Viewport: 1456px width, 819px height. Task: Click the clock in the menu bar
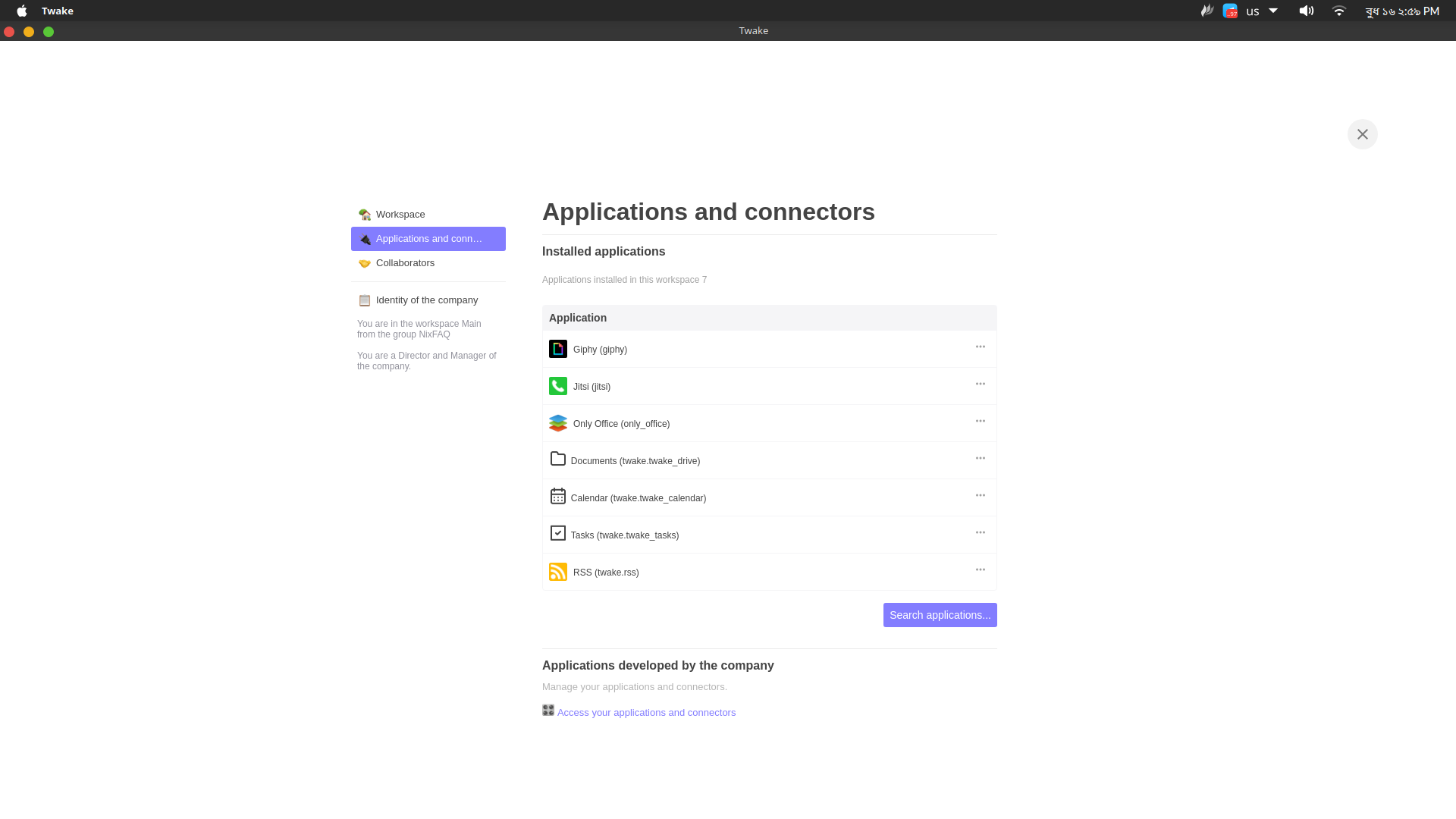click(1402, 11)
